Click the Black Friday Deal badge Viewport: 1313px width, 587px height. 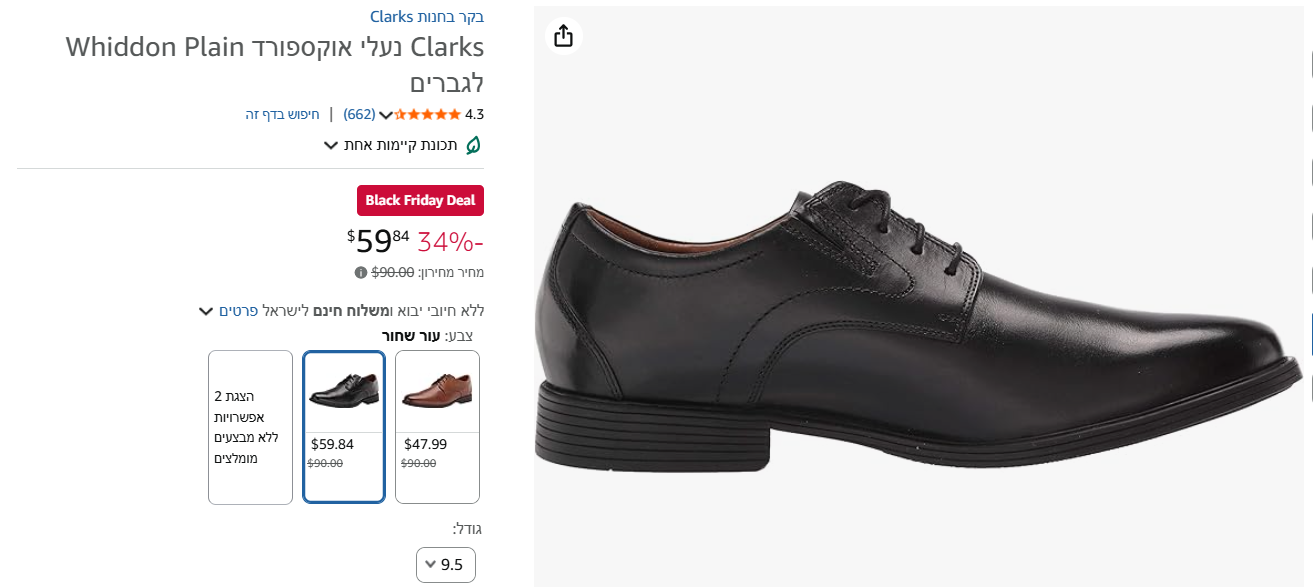click(420, 200)
